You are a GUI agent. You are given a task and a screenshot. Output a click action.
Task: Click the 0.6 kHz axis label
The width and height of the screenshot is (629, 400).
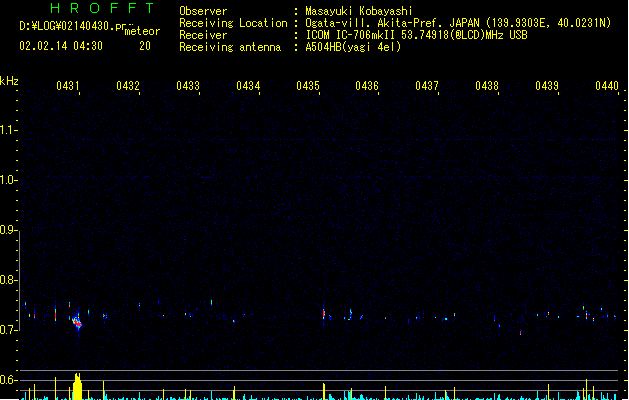pyautogui.click(x=8, y=380)
